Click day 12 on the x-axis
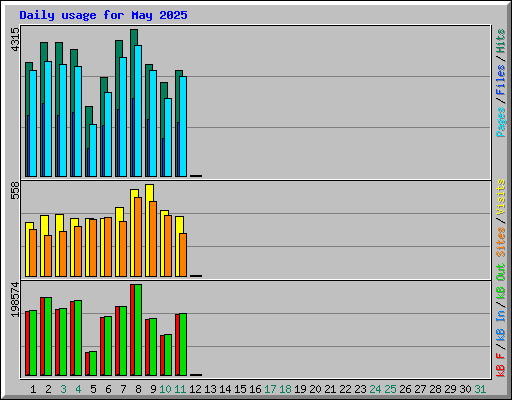Screen dimensions: 512x400 [x=195, y=389]
